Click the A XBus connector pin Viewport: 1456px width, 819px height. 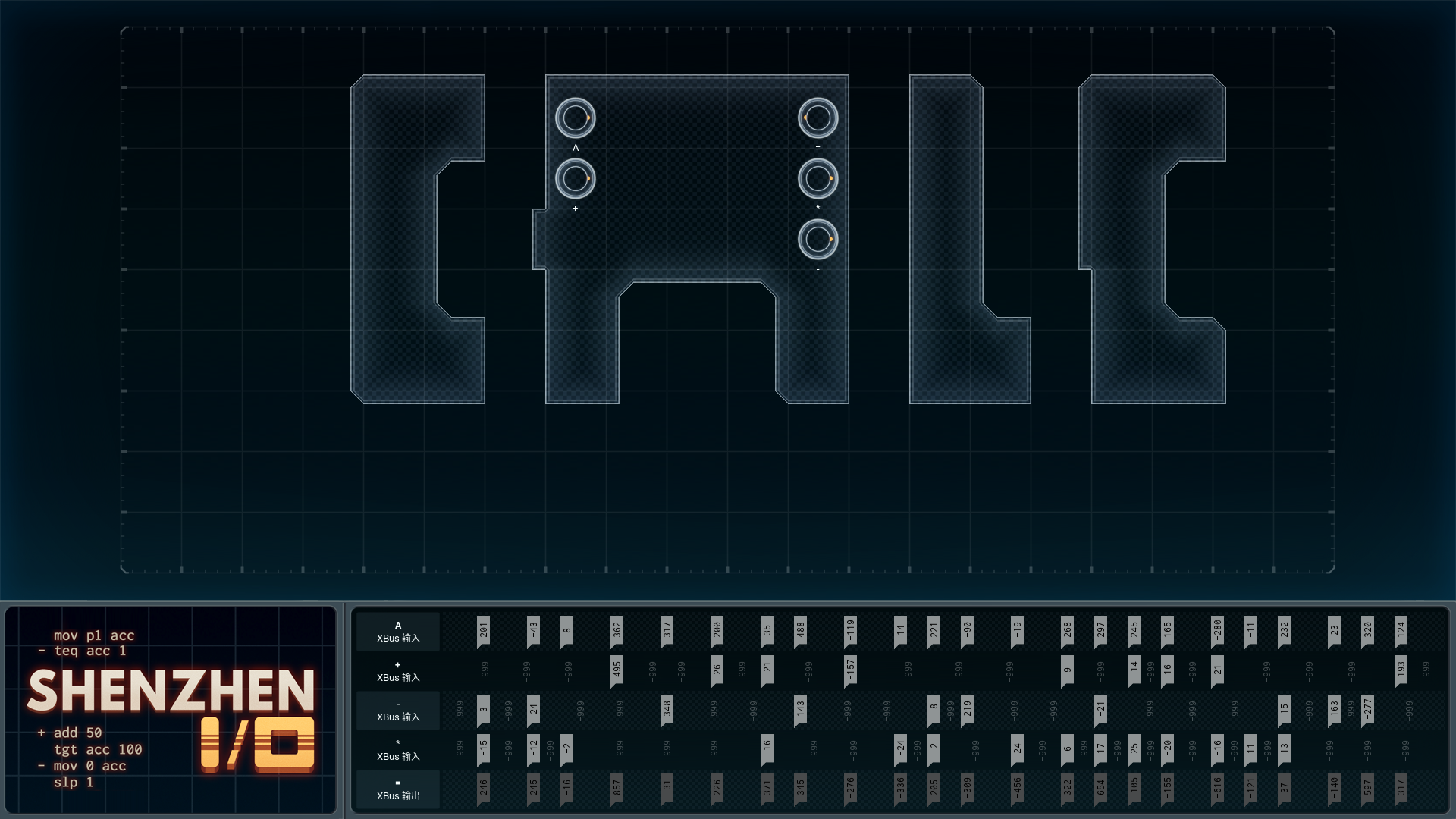(575, 118)
